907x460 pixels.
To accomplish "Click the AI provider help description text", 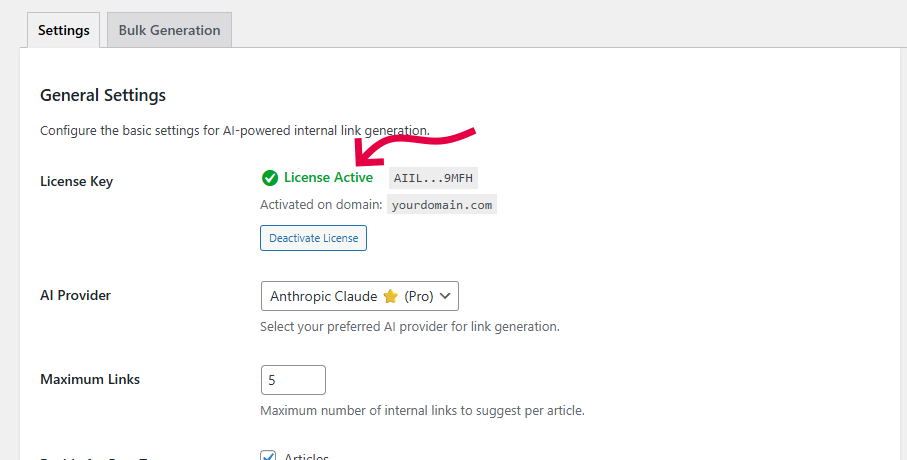I will click(x=409, y=327).
